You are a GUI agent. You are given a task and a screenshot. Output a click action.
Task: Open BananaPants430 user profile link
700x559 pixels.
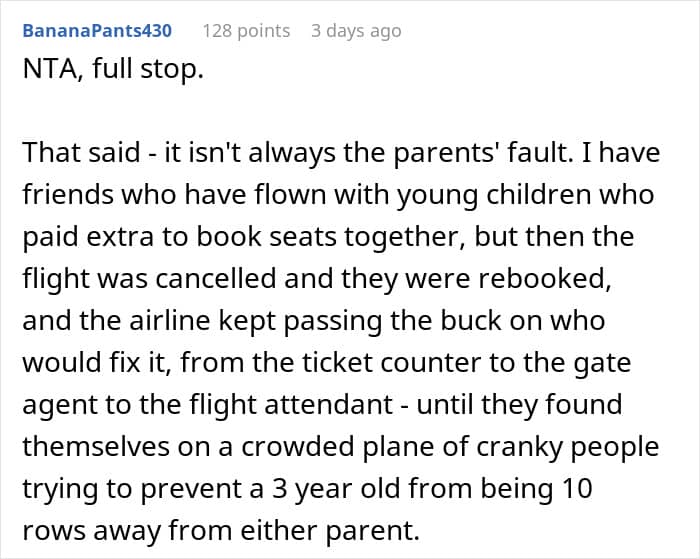(96, 31)
